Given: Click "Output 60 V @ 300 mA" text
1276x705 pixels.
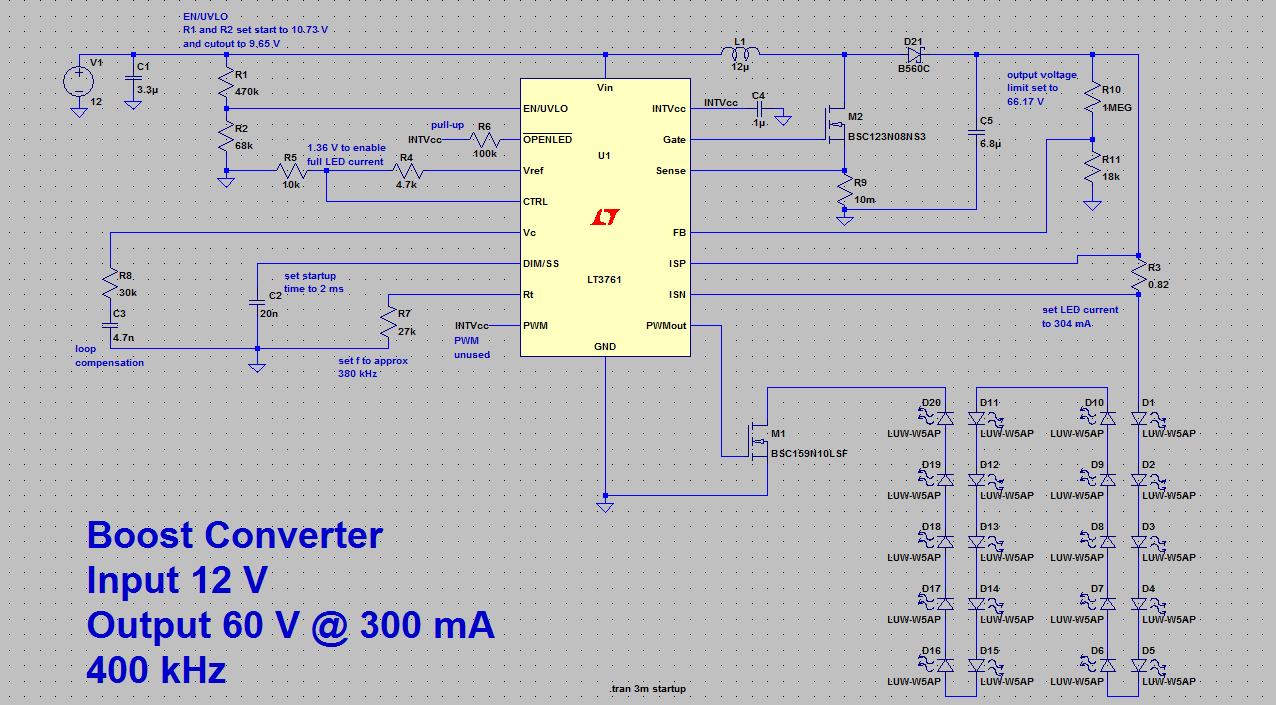Looking at the screenshot, I should pyautogui.click(x=290, y=626).
